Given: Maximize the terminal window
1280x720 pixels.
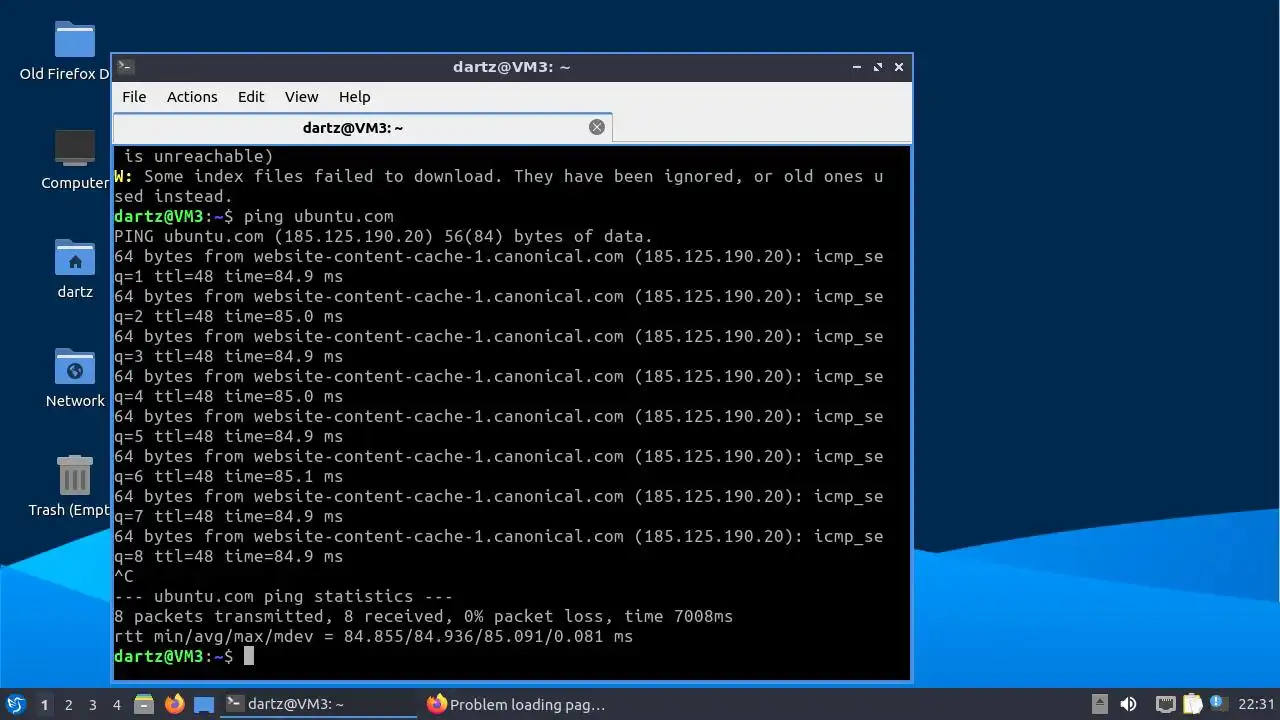Looking at the screenshot, I should [878, 67].
